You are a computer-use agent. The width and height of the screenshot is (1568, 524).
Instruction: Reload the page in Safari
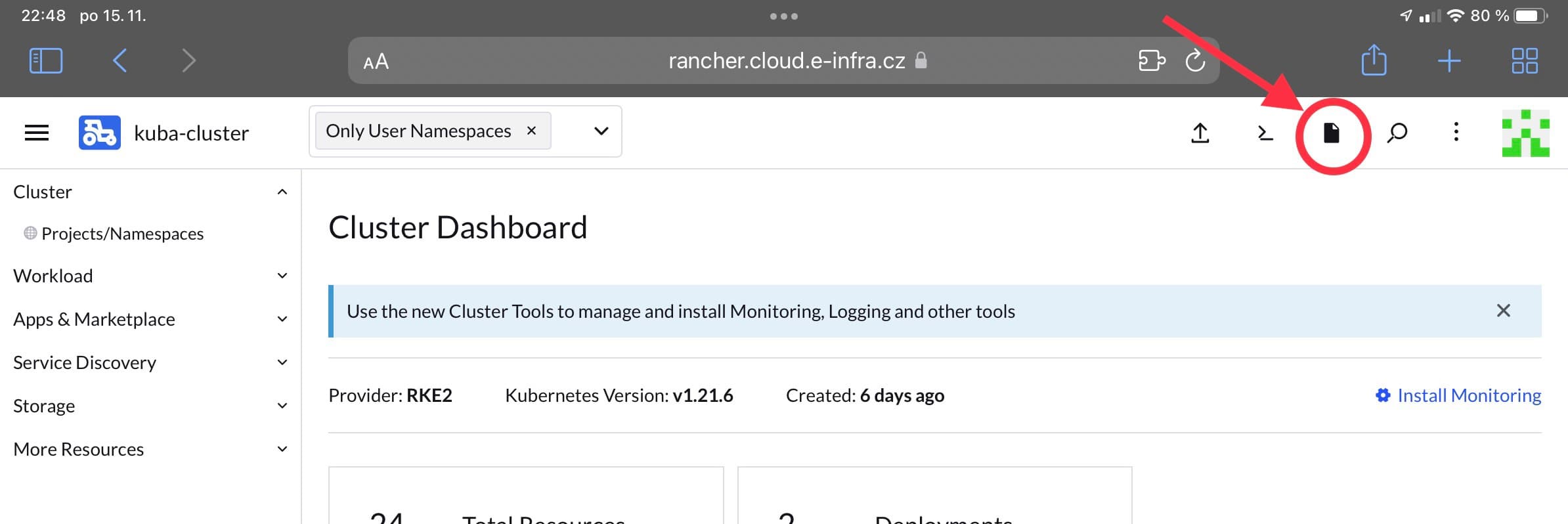click(x=1194, y=61)
